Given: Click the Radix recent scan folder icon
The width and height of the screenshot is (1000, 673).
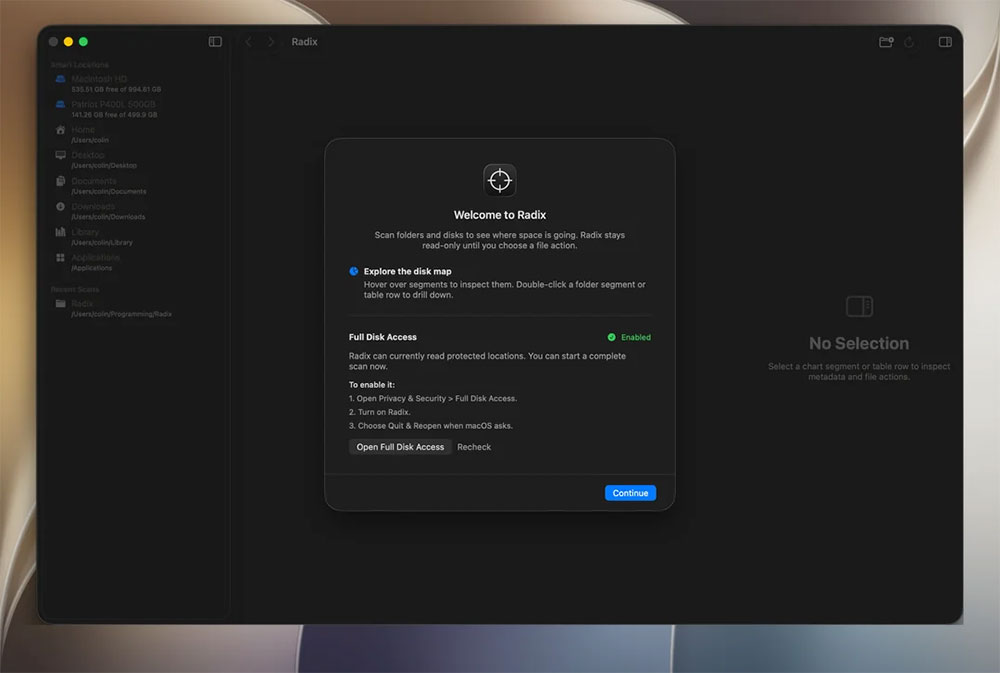Looking at the screenshot, I should point(61,303).
